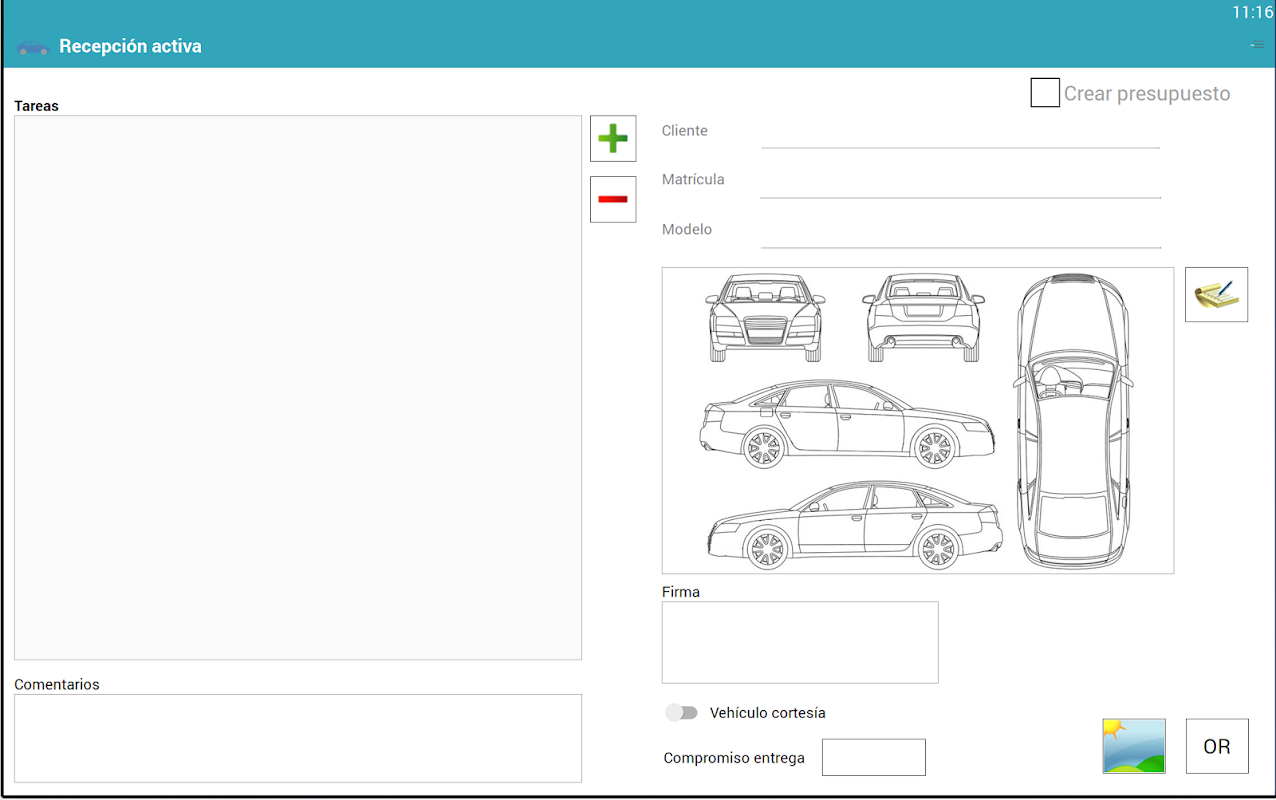Screen dimensions: 1276x800
Task: Select the rear view car diagram
Action: click(x=923, y=317)
